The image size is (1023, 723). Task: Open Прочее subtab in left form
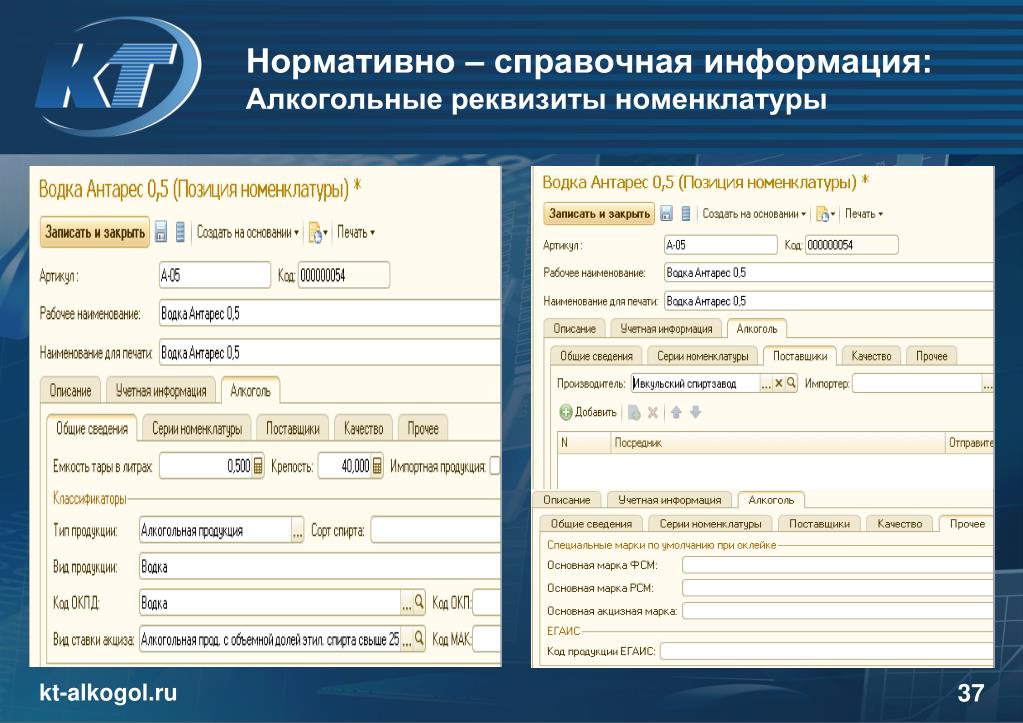point(423,429)
